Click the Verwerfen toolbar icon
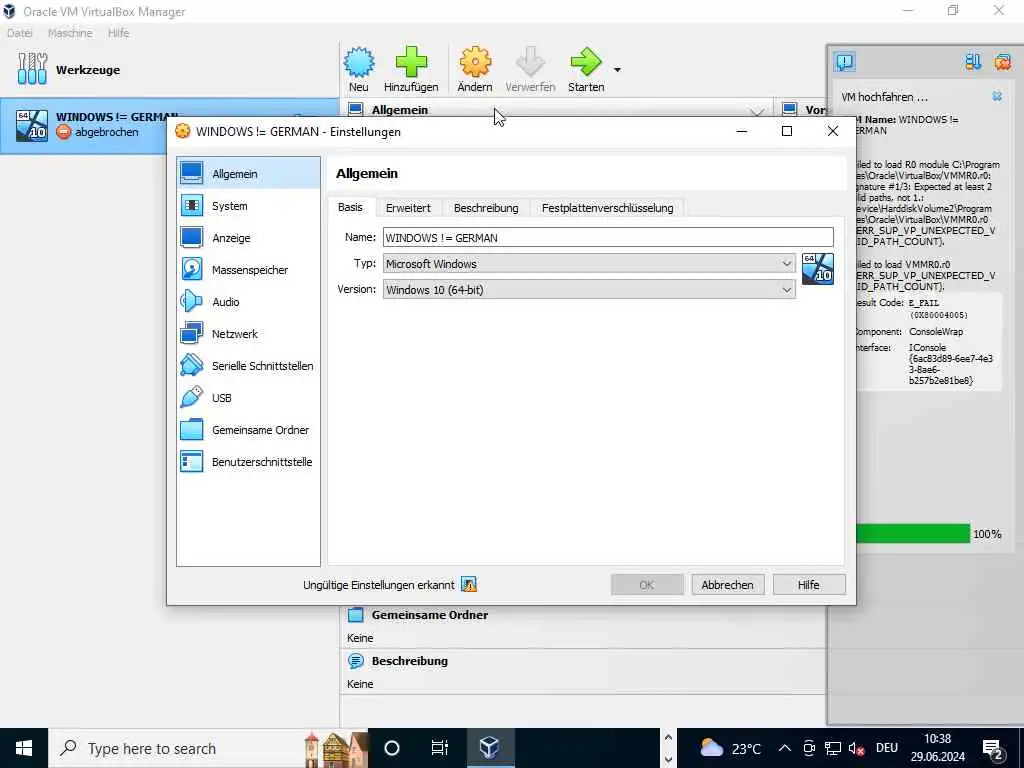The width and height of the screenshot is (1024, 768). (x=530, y=69)
